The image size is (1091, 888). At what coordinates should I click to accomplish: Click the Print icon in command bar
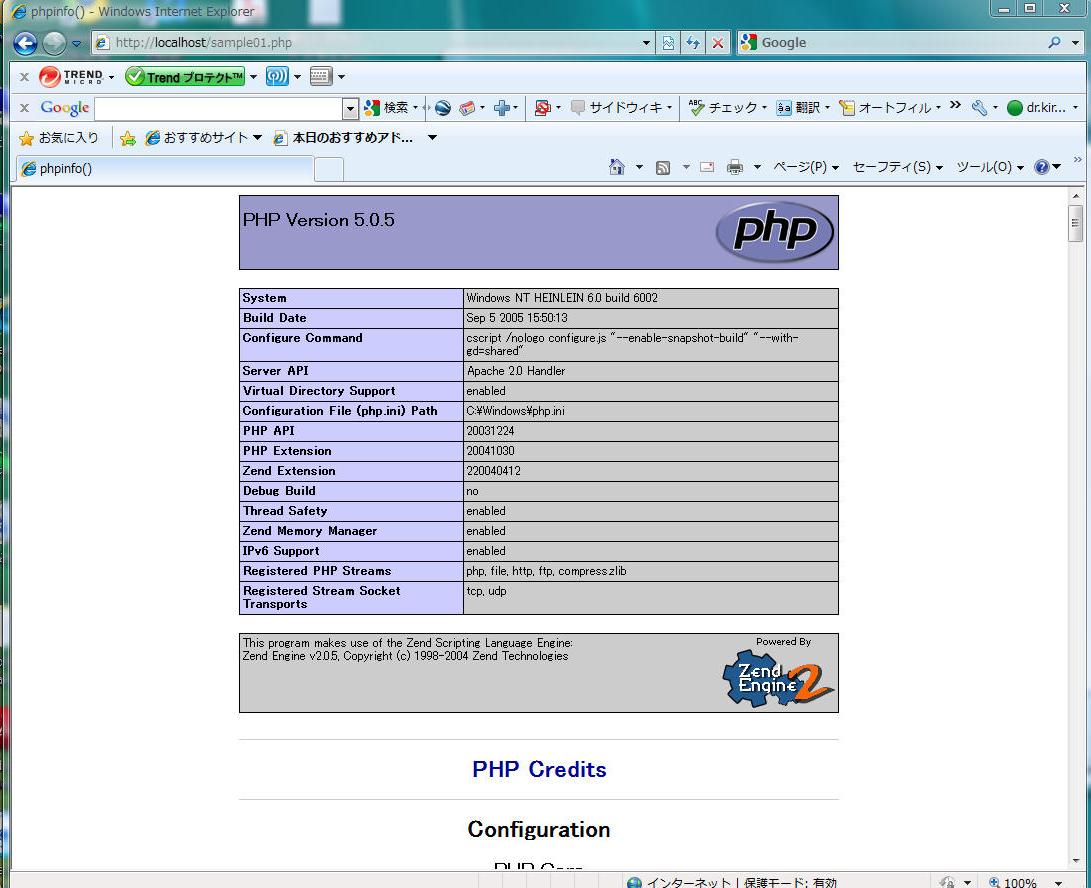(735, 167)
